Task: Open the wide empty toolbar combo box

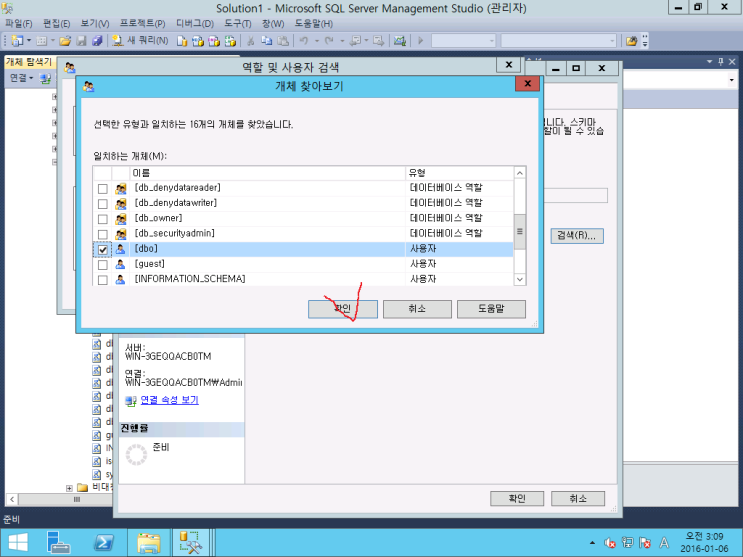Action: tap(559, 41)
